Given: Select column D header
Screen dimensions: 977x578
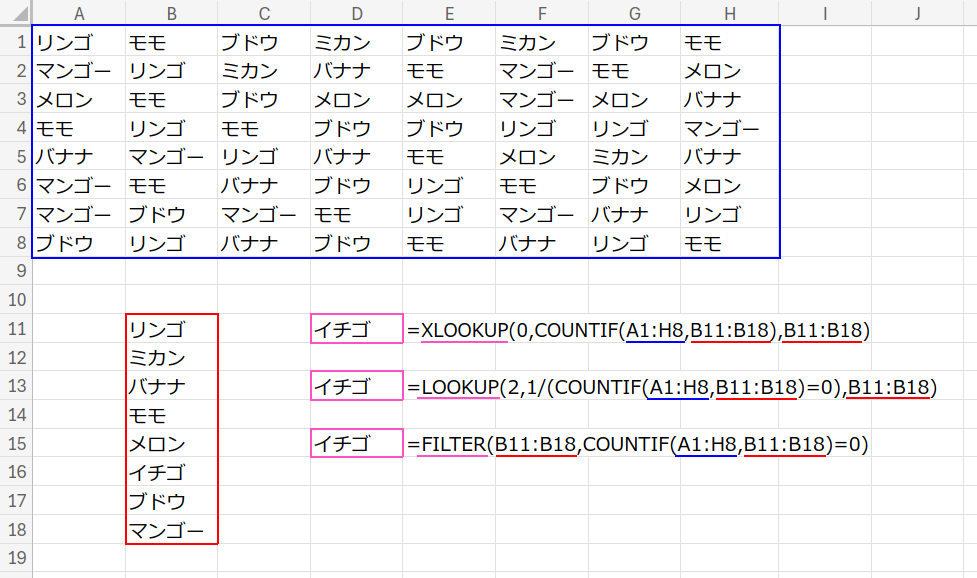Looking at the screenshot, I should (357, 12).
